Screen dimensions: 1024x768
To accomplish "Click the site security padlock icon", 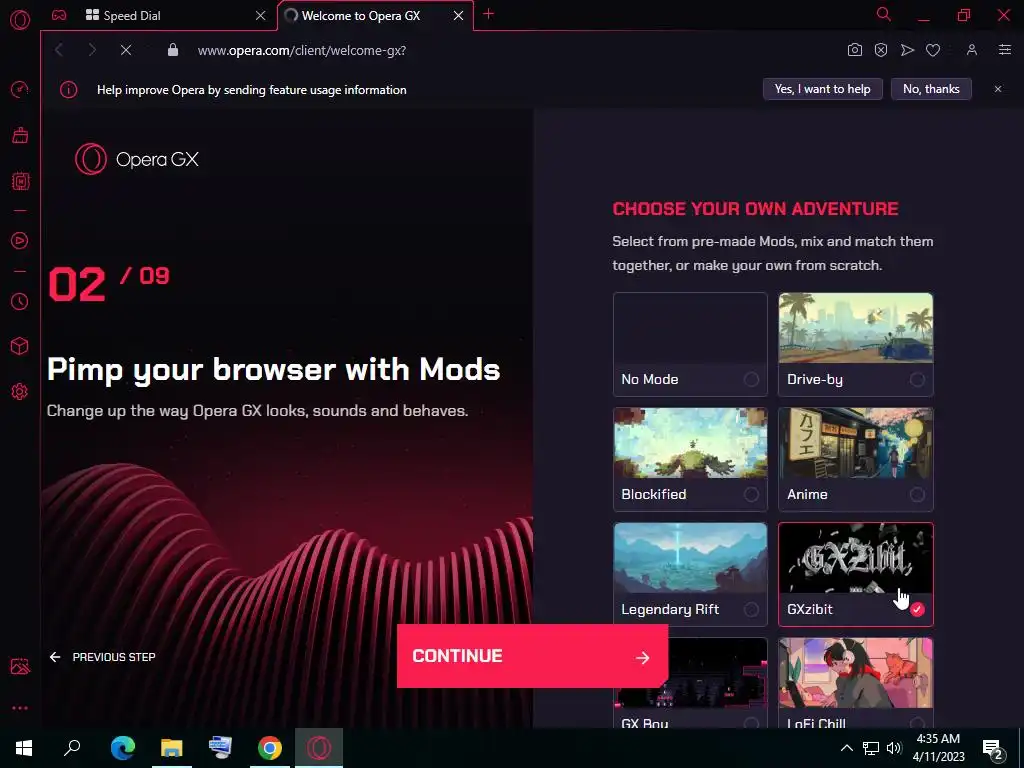I will [173, 50].
